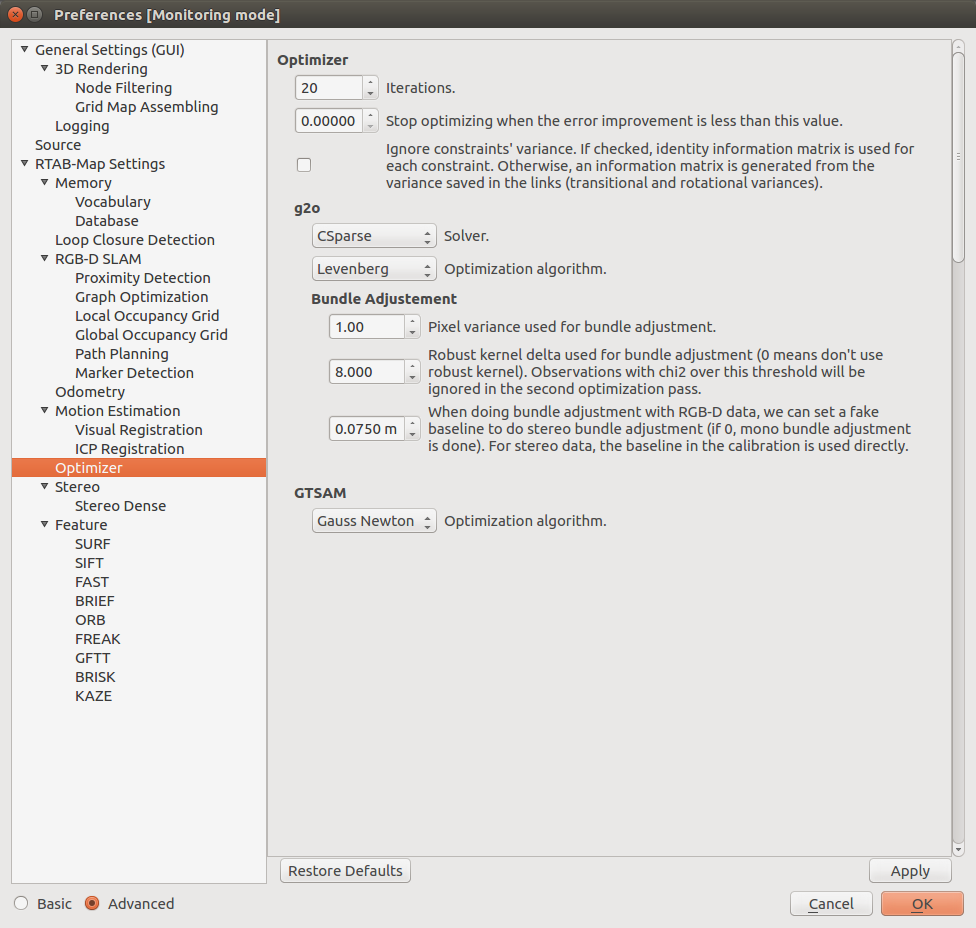The image size is (976, 928).
Task: Click the fake baseline 0.0750 m field
Action: point(367,429)
